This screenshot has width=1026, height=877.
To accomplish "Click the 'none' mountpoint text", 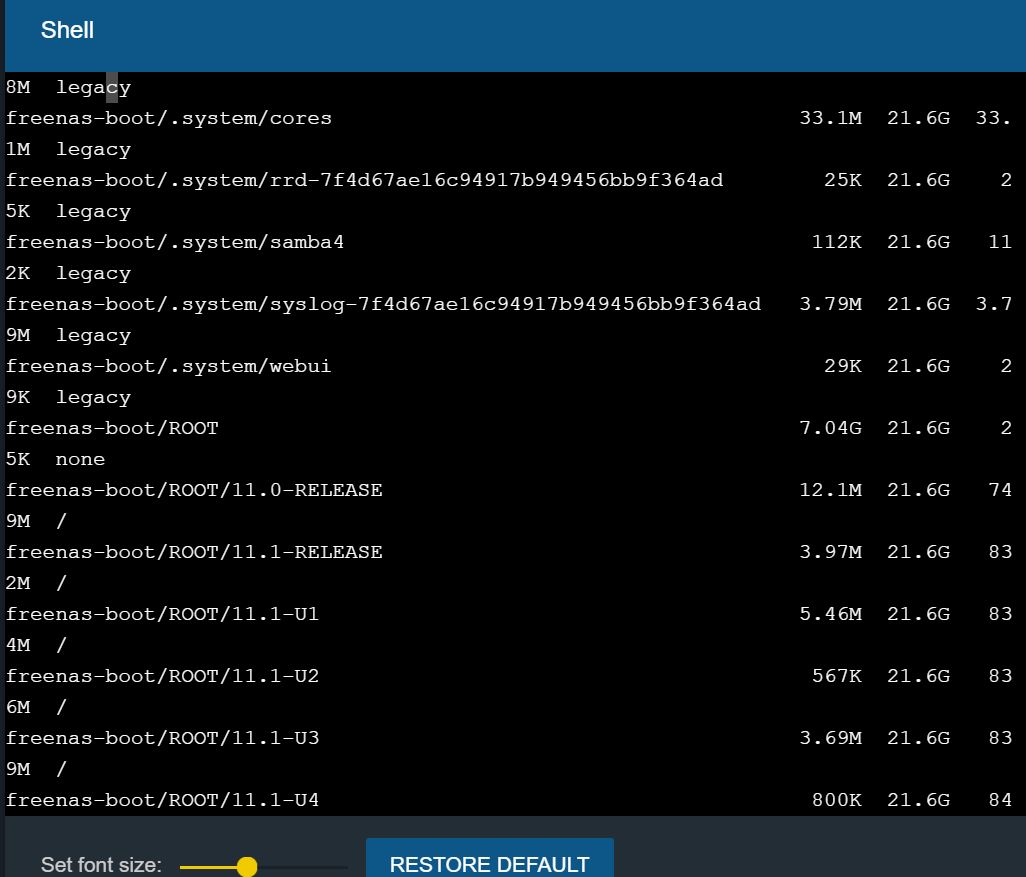I will (x=80, y=459).
